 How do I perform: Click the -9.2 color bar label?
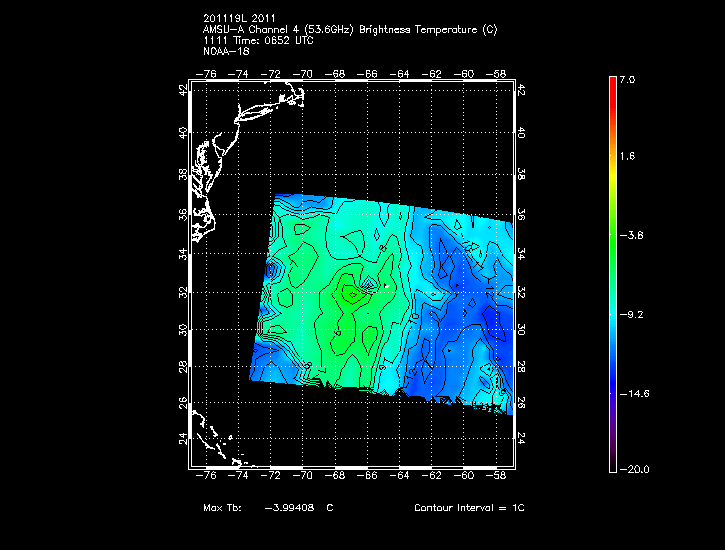629,314
